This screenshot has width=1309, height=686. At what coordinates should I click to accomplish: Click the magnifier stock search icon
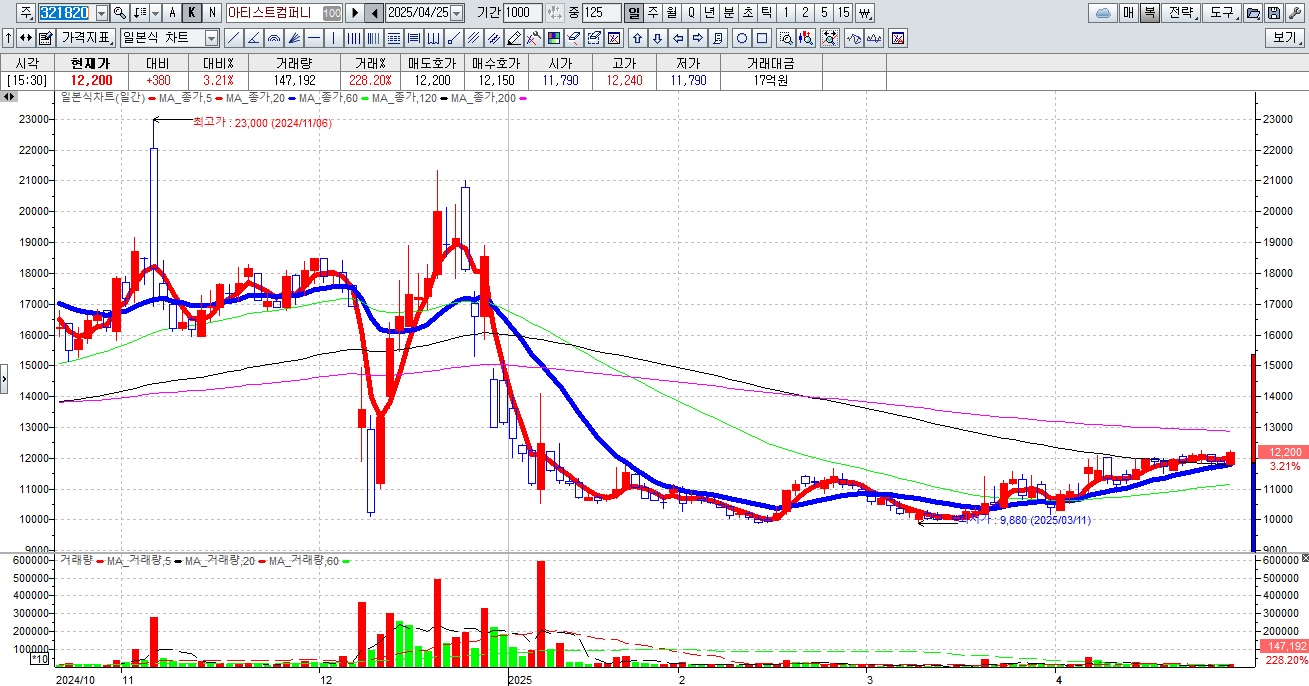119,13
